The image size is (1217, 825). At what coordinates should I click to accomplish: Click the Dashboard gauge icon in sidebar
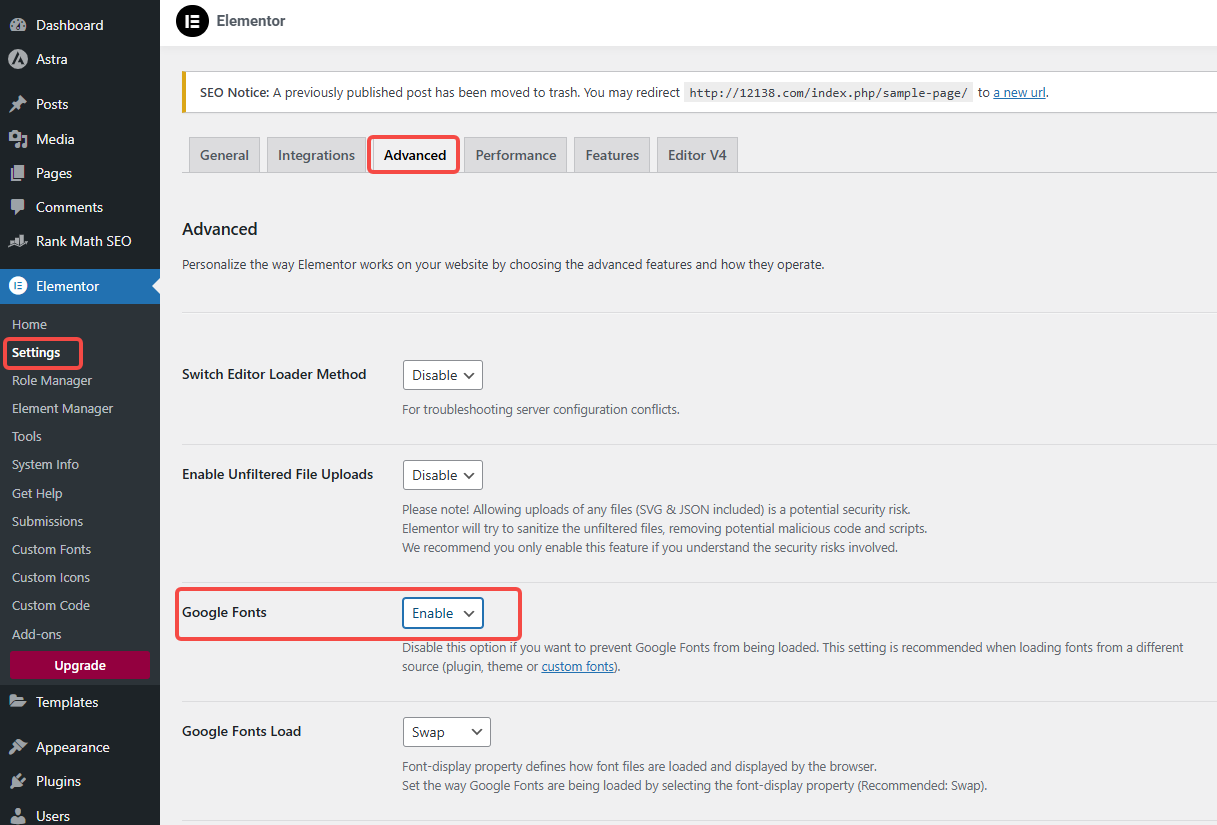18,25
